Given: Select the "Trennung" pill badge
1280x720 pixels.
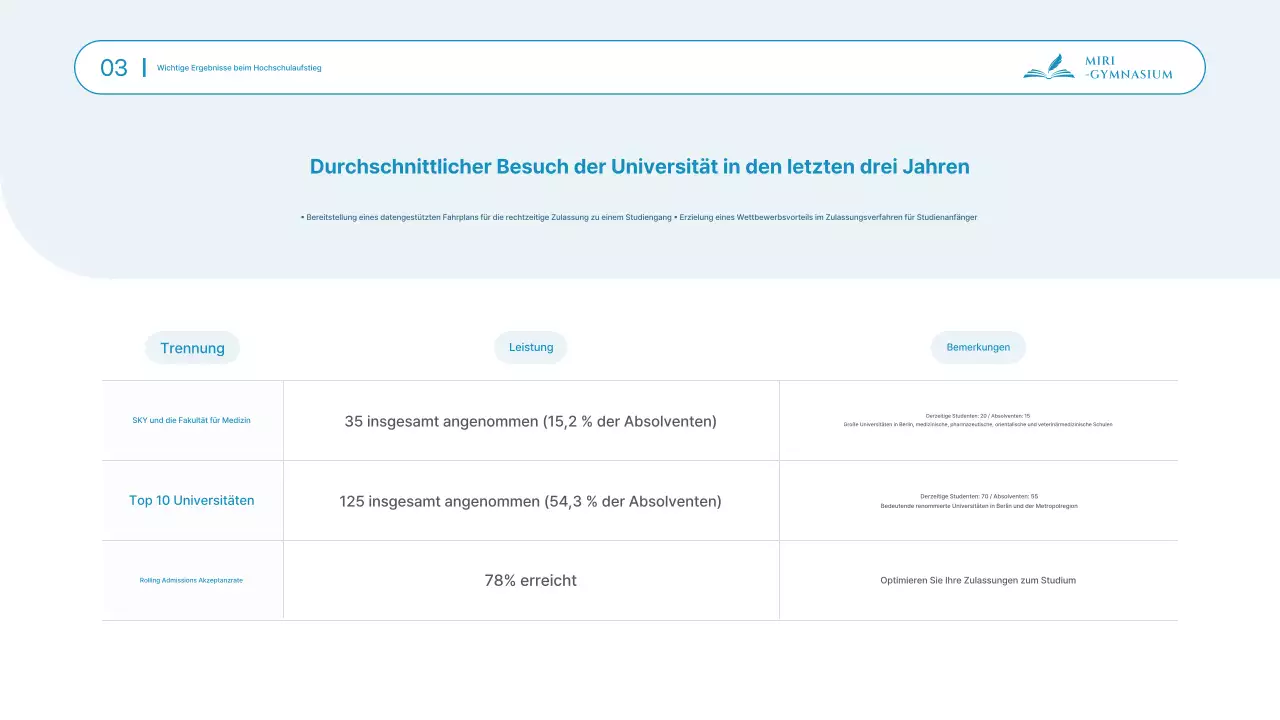Looking at the screenshot, I should click(192, 347).
